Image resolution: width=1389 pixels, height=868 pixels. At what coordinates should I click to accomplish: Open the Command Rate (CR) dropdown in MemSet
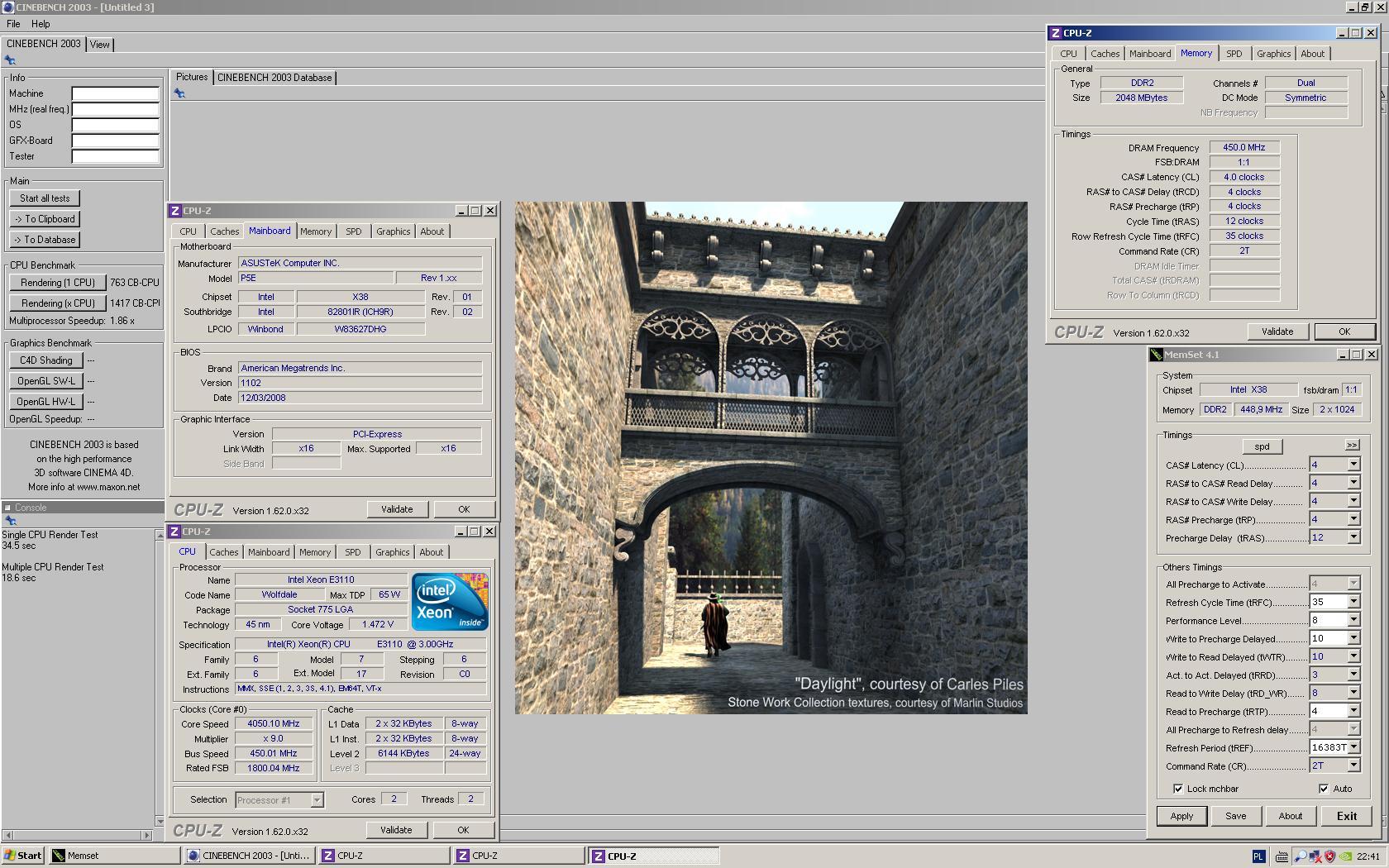click(1353, 765)
